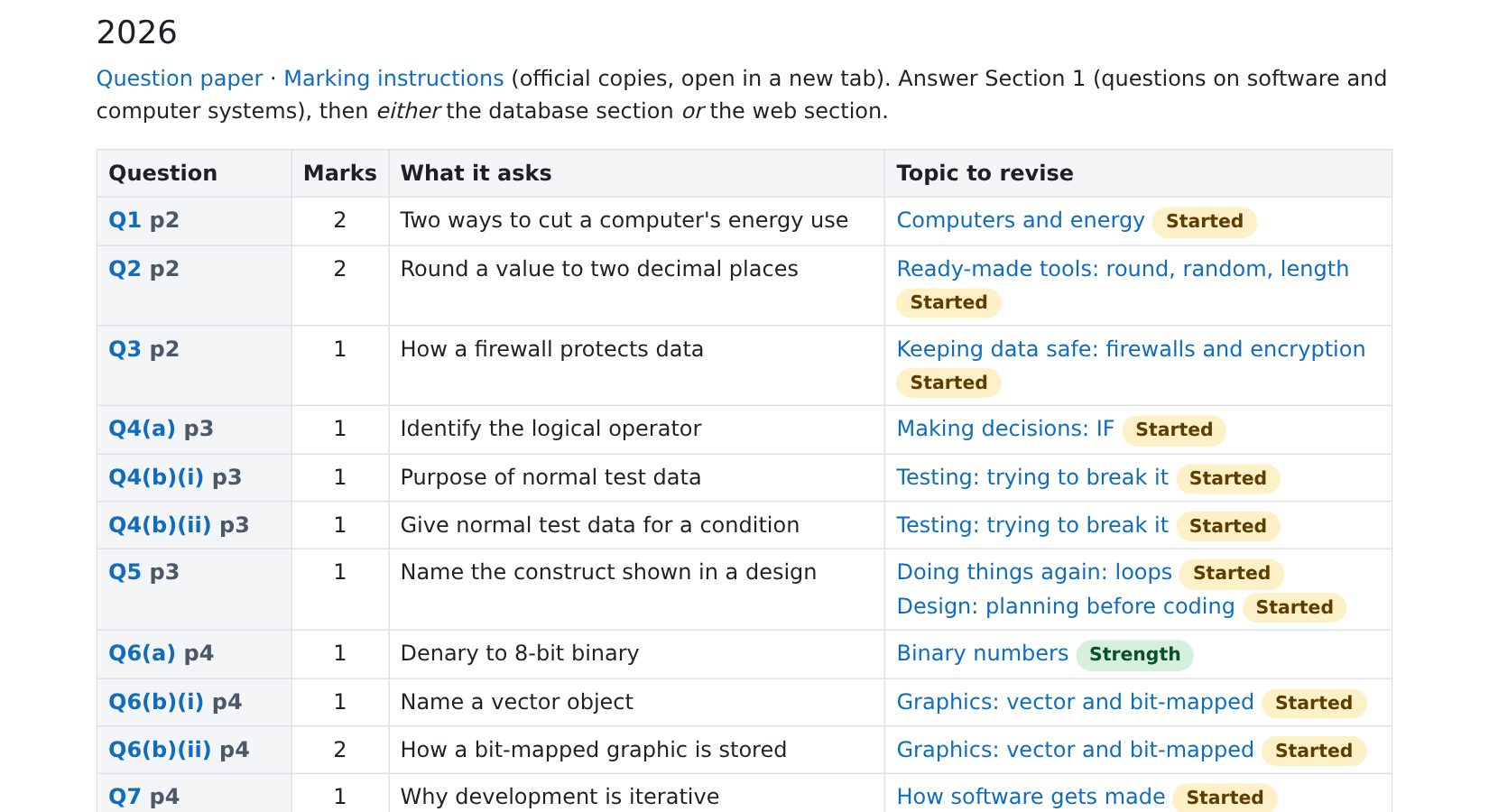Click the 2026 heading
The image size is (1489, 812).
point(137,32)
